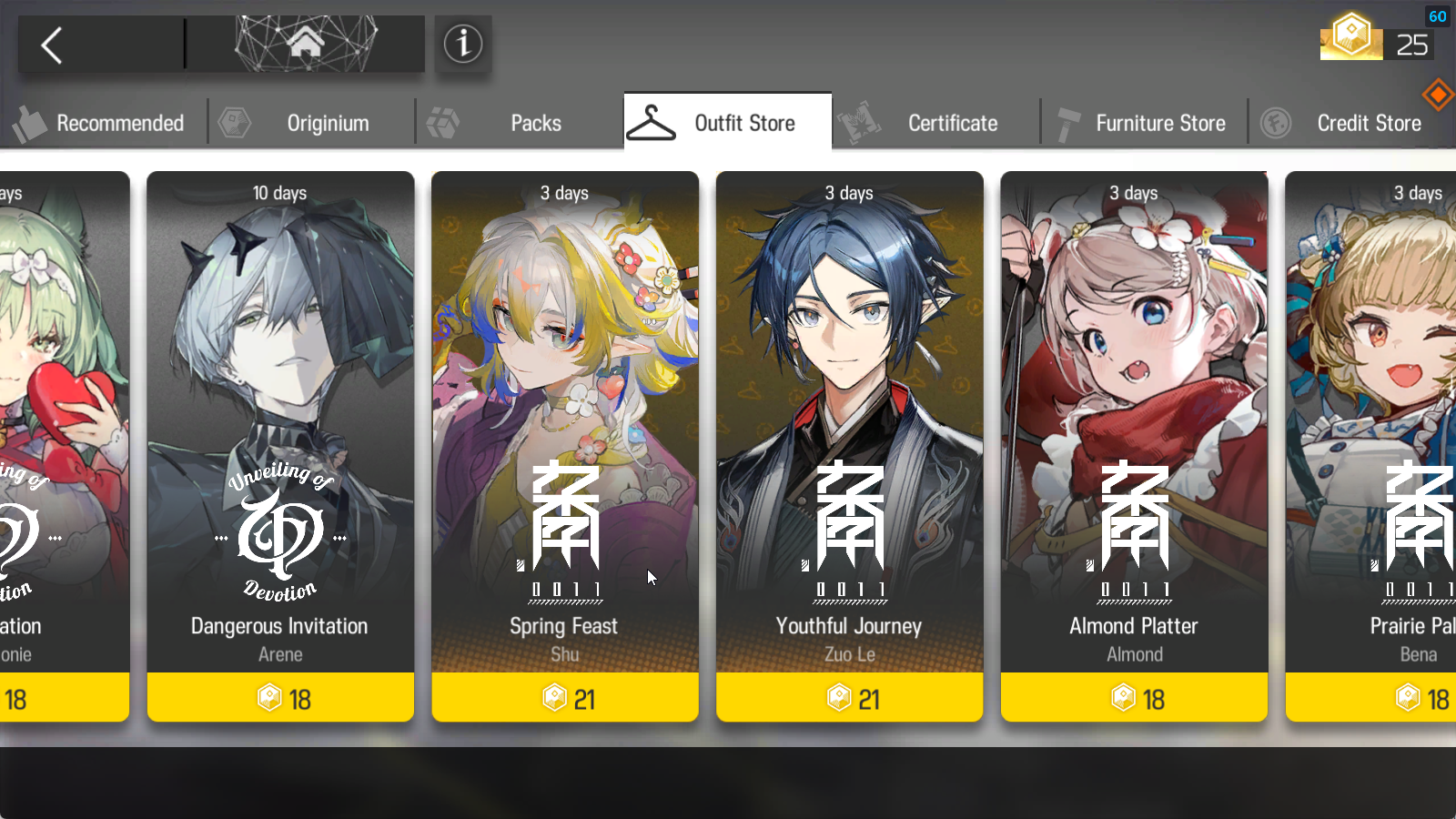Click the hammer Furniture Store icon
The image size is (1456, 819).
click(1067, 124)
